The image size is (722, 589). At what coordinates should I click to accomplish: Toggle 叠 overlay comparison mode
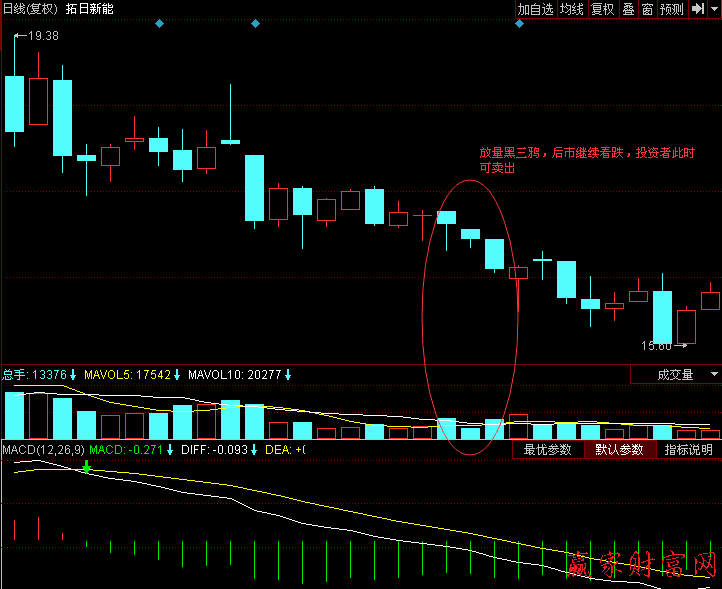628,9
